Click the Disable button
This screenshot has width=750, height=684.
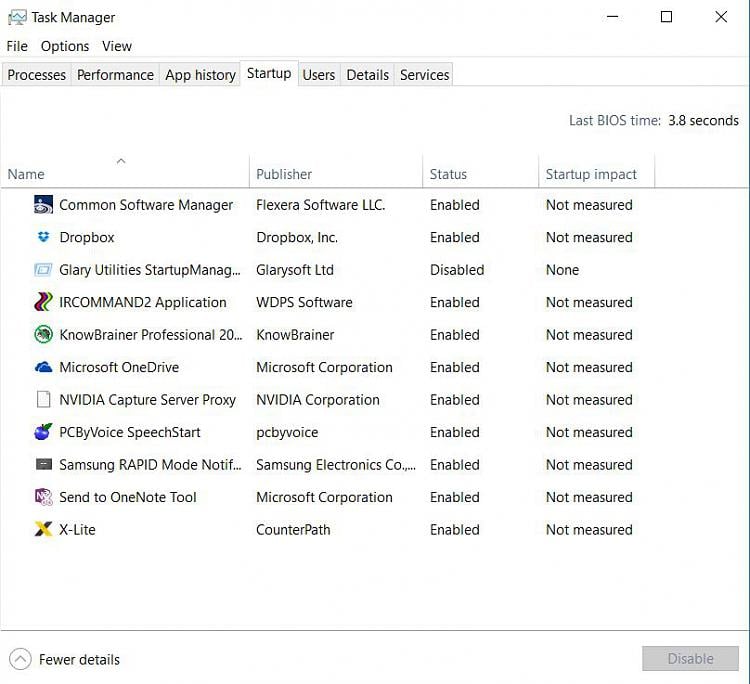[690, 659]
